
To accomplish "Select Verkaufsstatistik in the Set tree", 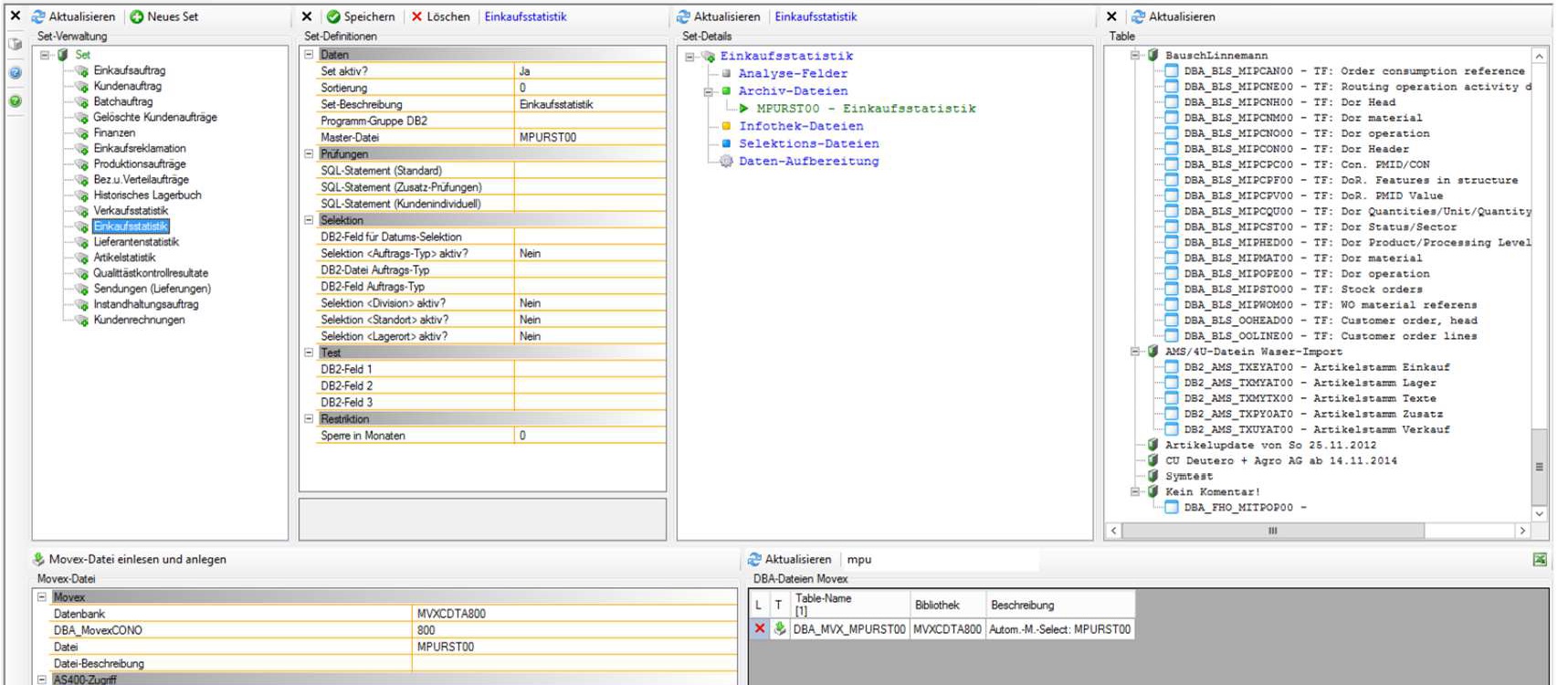I will coord(131,211).
